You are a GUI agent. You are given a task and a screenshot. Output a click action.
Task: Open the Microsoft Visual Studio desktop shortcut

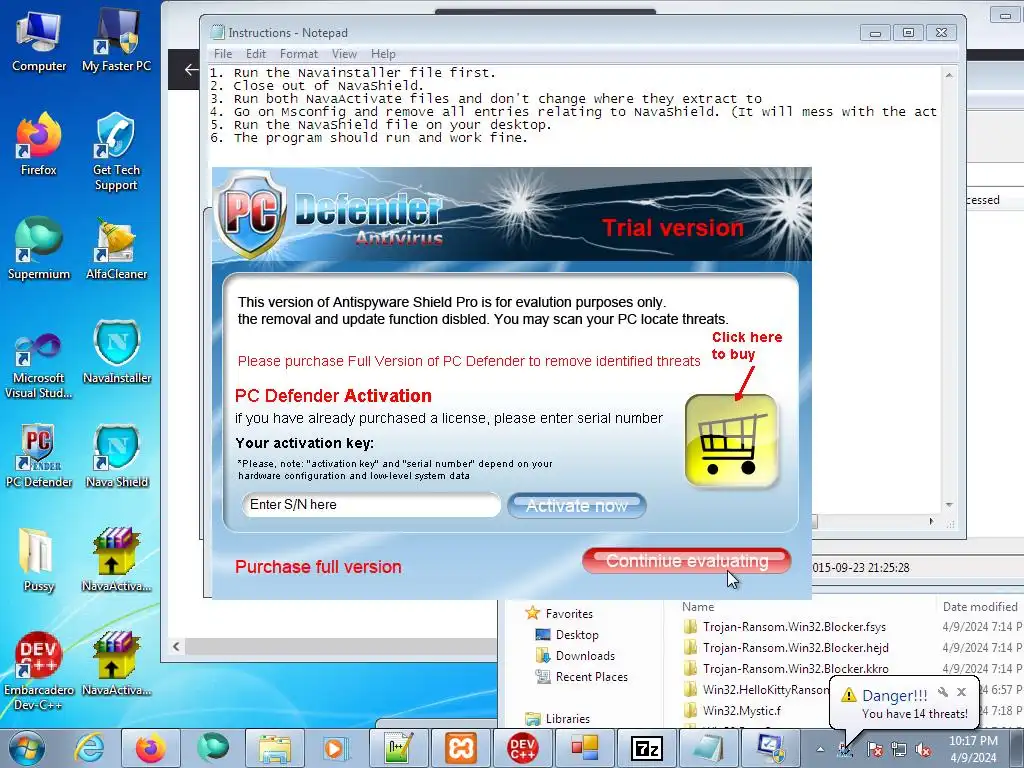(39, 366)
